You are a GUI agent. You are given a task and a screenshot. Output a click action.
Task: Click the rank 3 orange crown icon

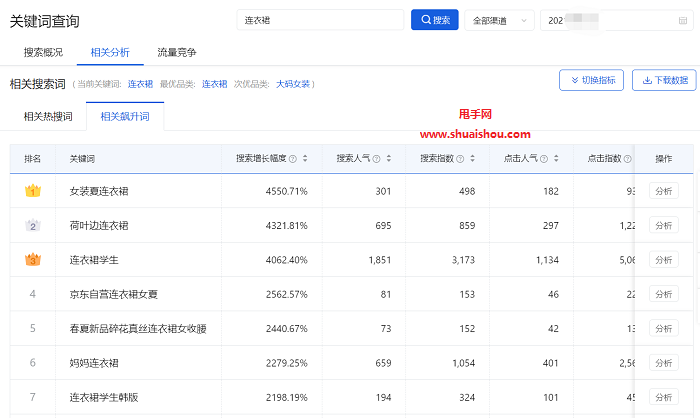(x=33, y=259)
